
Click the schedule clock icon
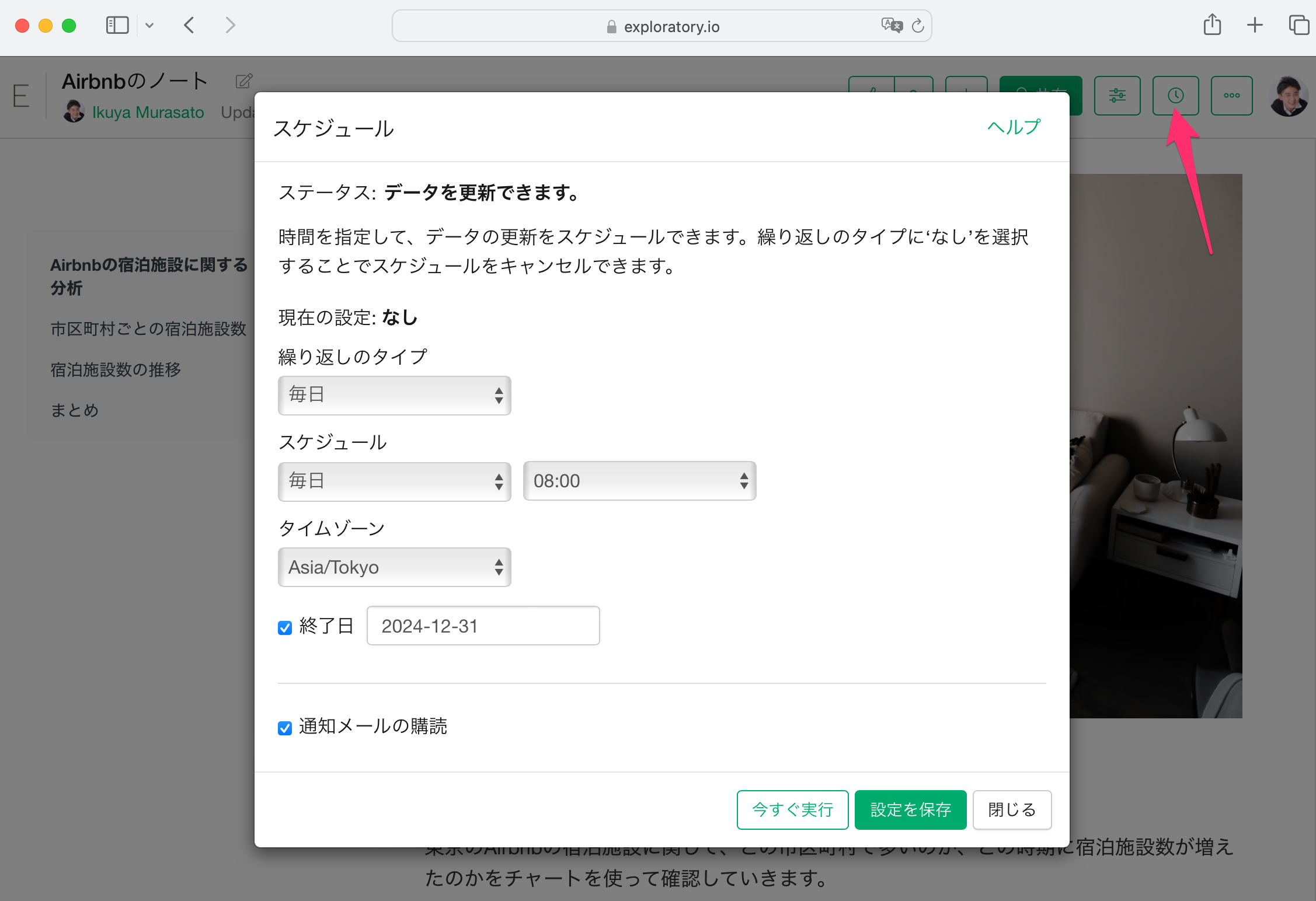pos(1175,96)
